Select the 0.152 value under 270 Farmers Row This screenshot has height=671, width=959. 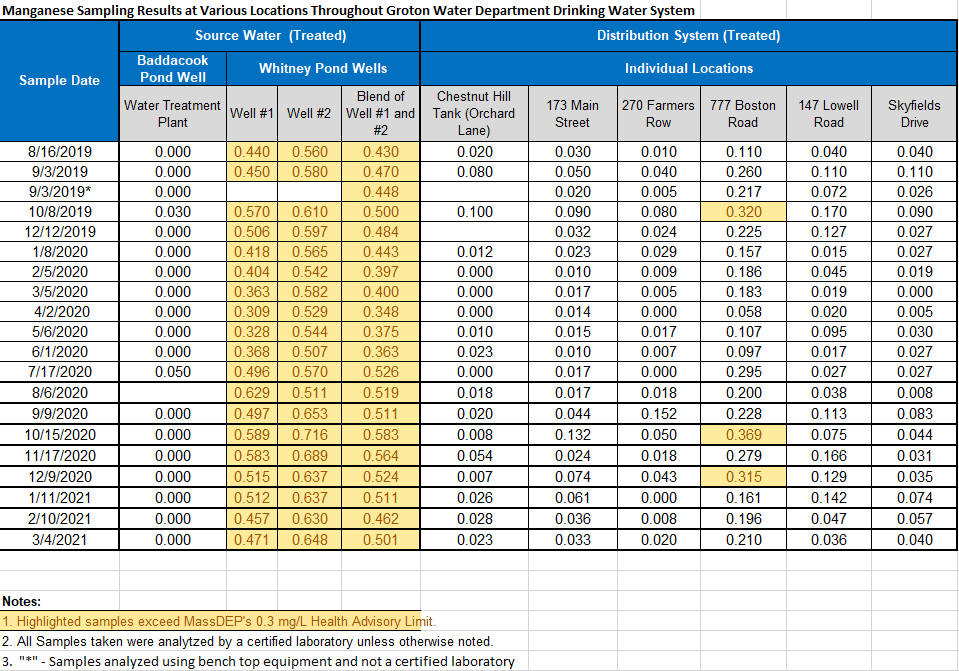click(x=659, y=414)
